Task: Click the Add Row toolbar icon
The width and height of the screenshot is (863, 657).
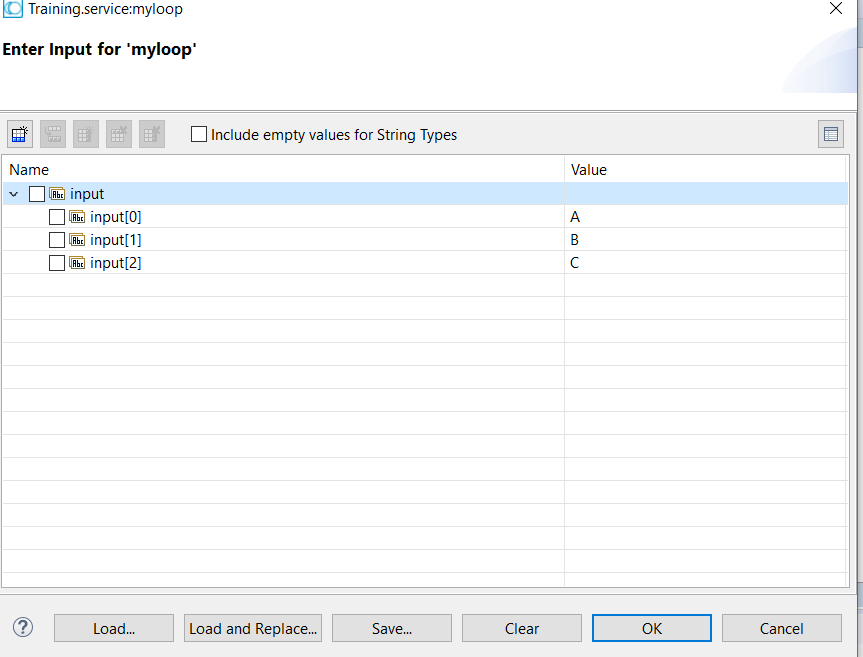Action: pyautogui.click(x=20, y=134)
